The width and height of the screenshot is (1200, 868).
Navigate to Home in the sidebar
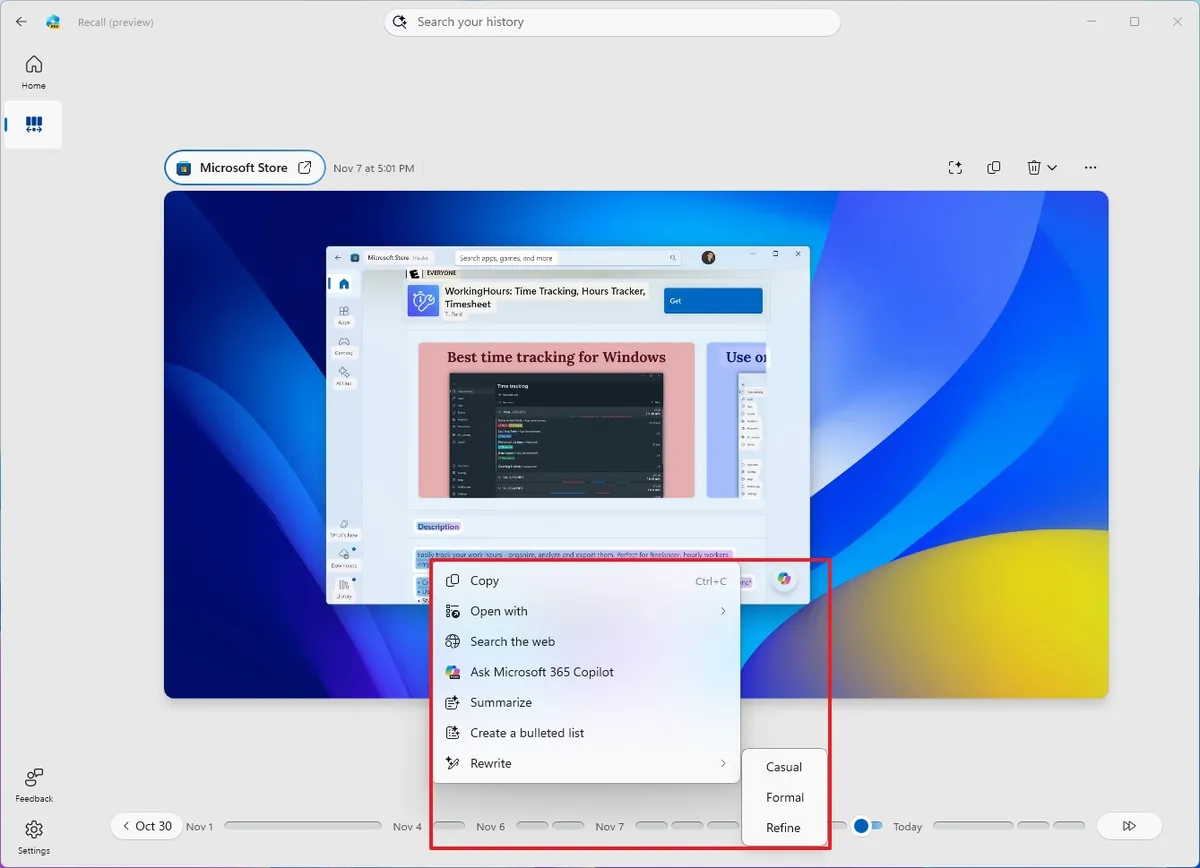point(33,71)
